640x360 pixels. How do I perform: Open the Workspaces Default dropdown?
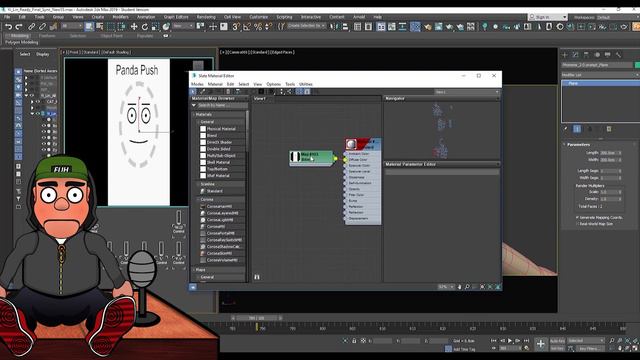(x=617, y=17)
